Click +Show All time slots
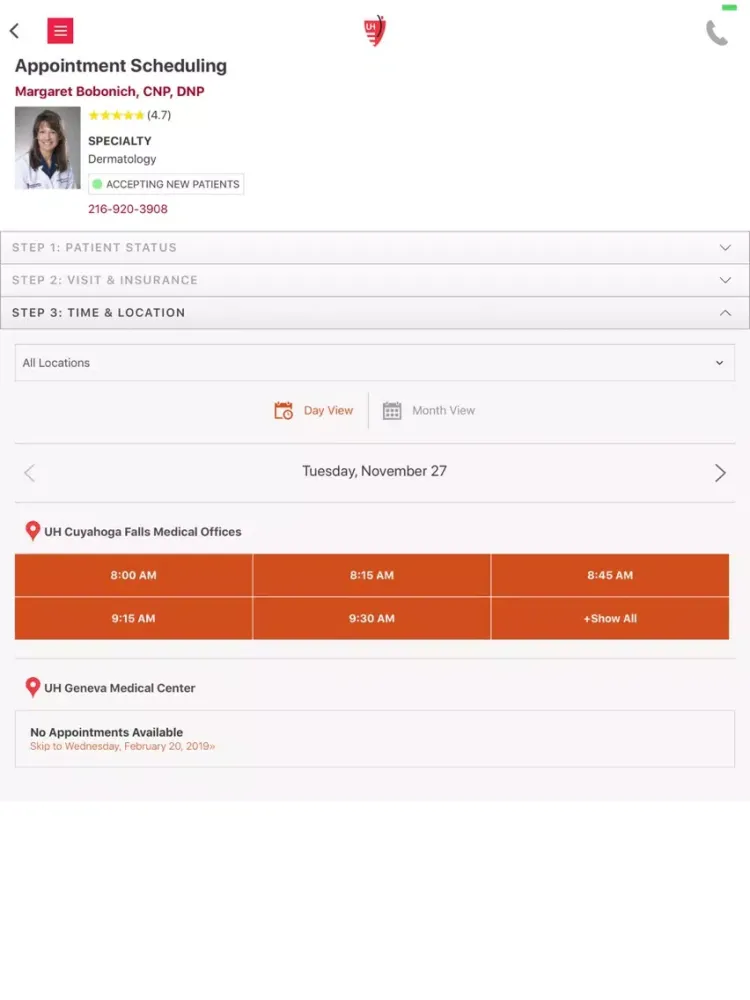 tap(610, 619)
